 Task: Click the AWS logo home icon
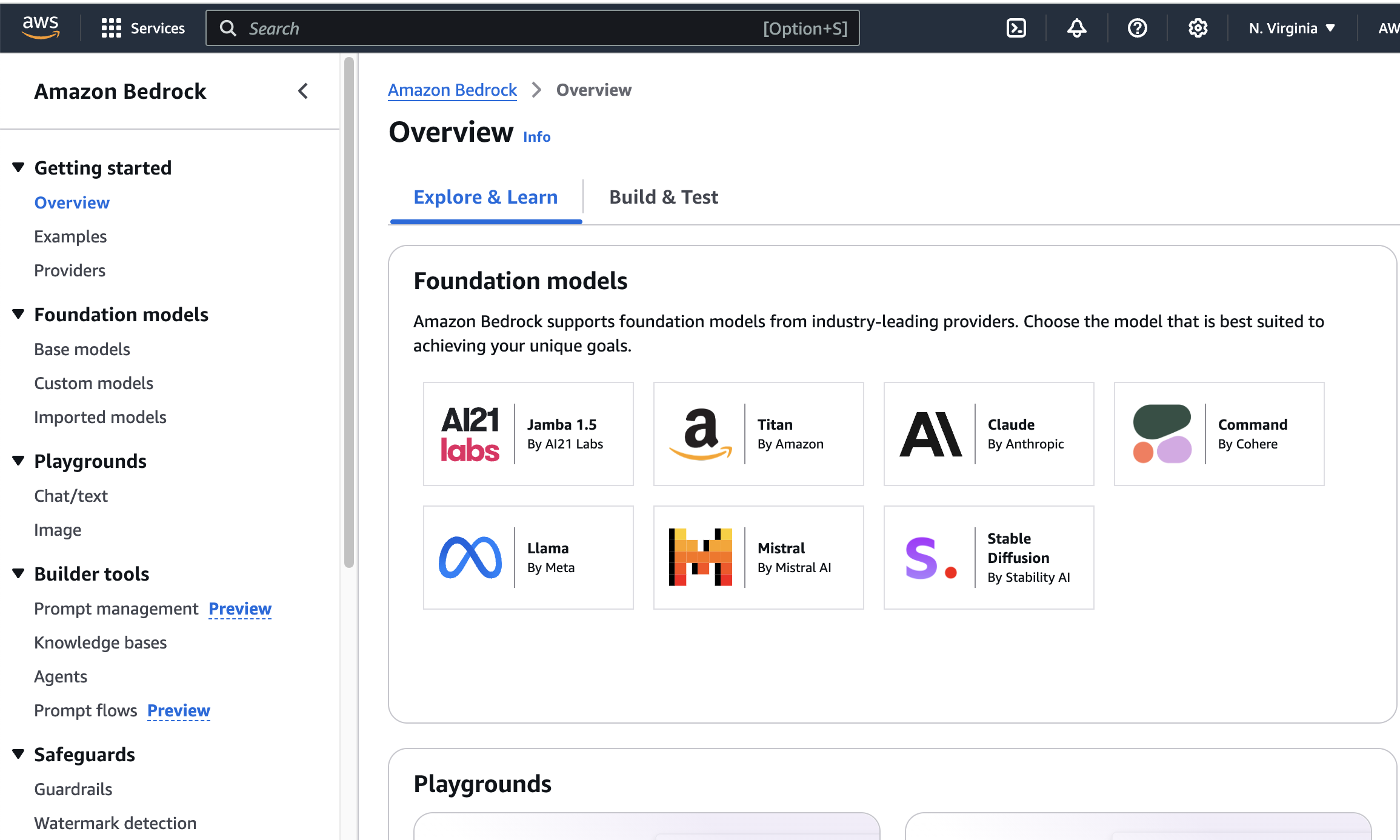click(41, 28)
